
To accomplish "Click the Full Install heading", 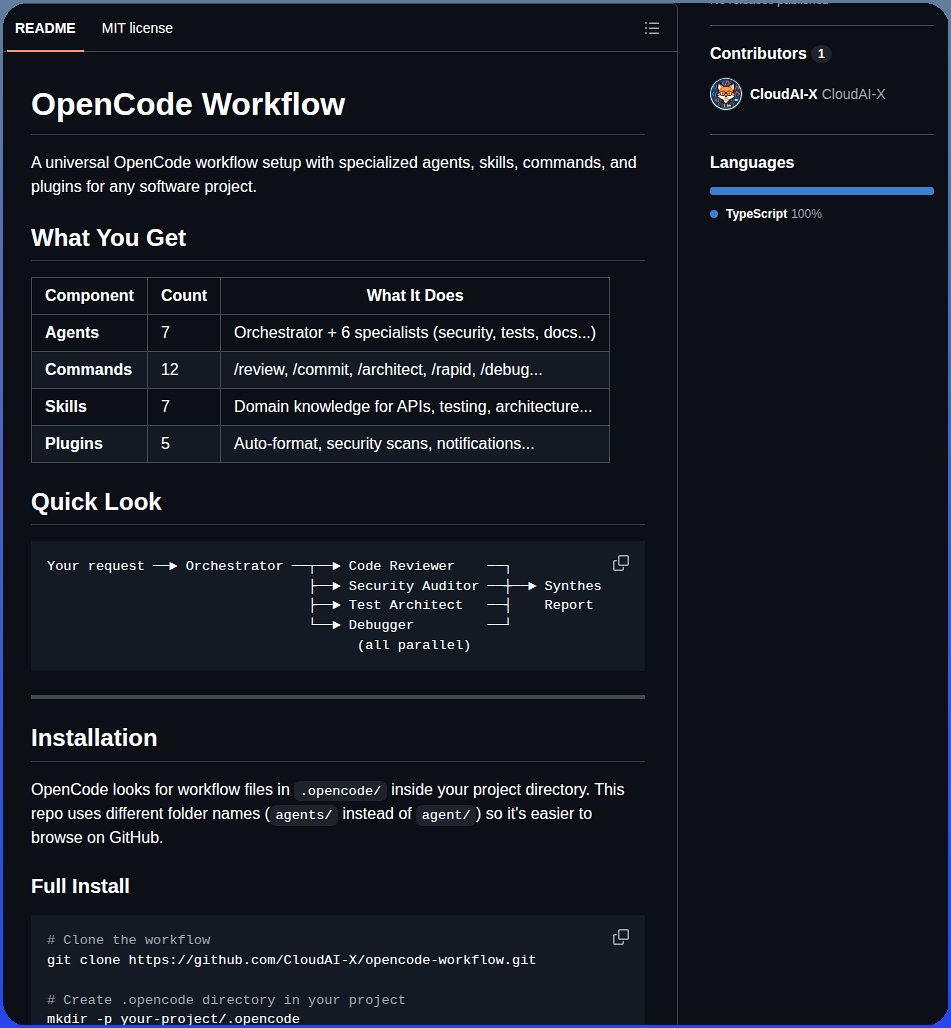I will click(80, 886).
